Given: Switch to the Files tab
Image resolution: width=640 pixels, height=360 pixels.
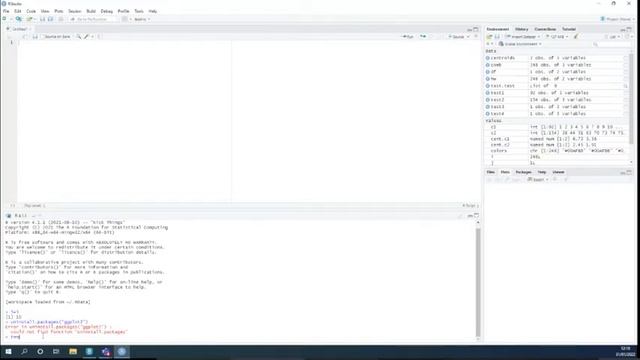Looking at the screenshot, I should 490,172.
